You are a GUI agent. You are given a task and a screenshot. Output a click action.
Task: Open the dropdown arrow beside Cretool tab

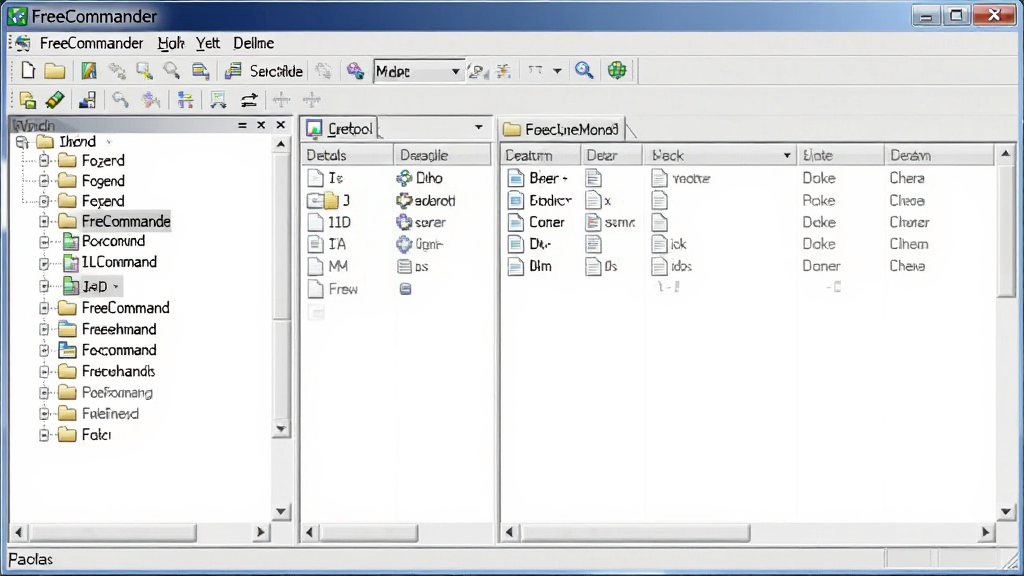479,127
